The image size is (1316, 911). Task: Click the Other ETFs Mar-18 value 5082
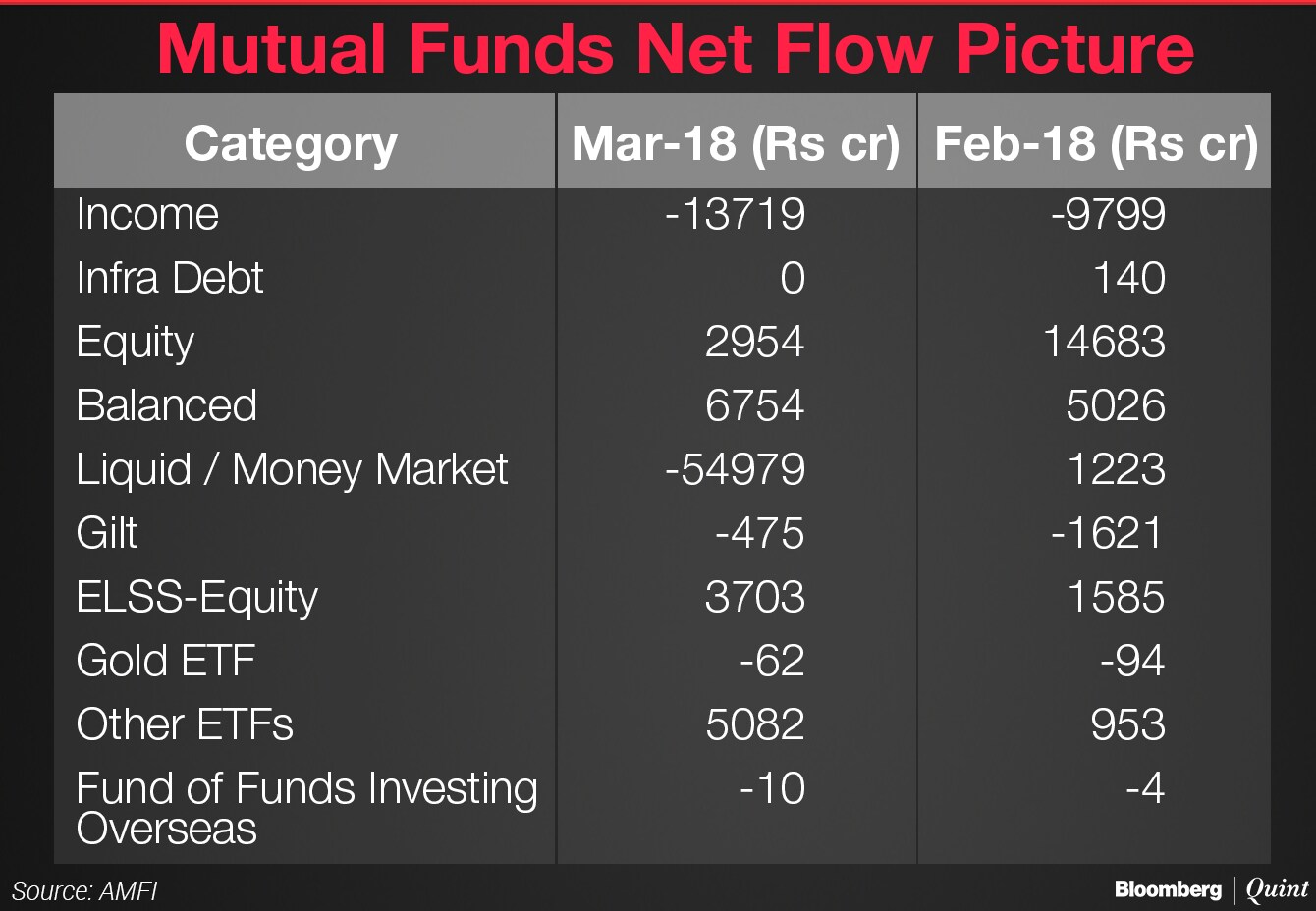click(x=754, y=724)
